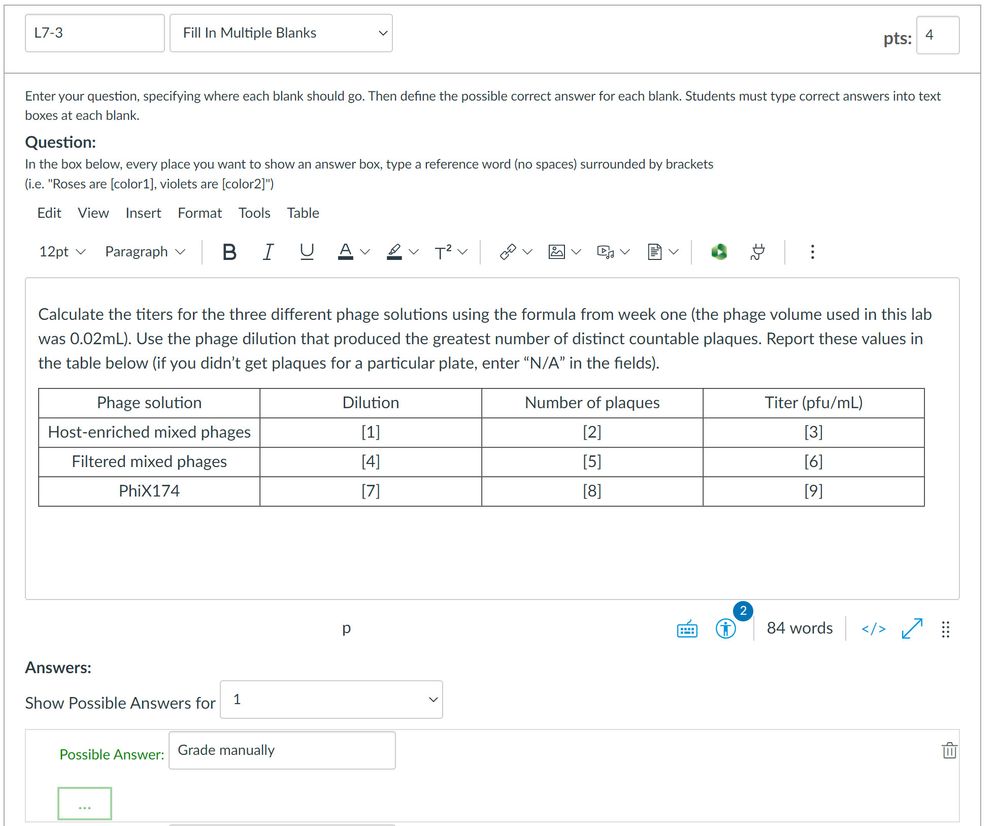Viewport: 999px width, 826px height.
Task: Select blank in Show Possible Answers dropdown
Action: click(x=331, y=700)
